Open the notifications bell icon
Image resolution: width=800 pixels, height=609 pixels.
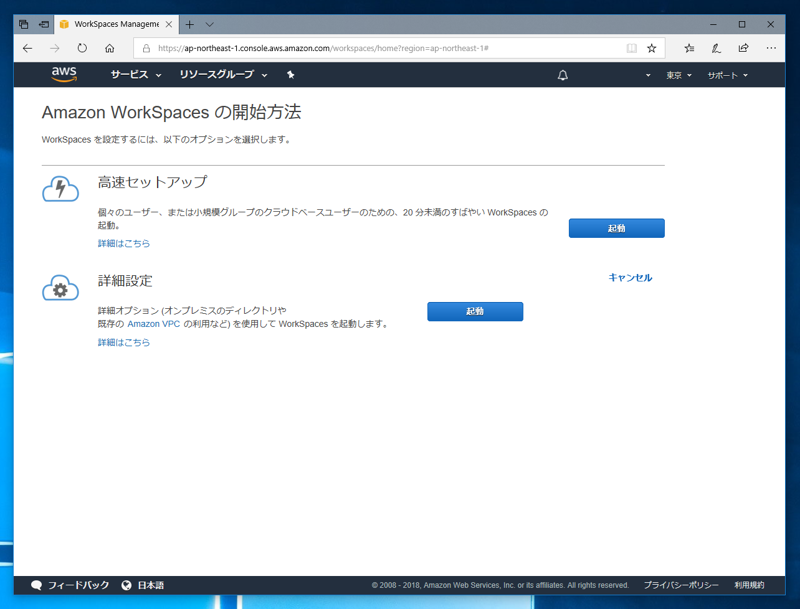(x=563, y=75)
